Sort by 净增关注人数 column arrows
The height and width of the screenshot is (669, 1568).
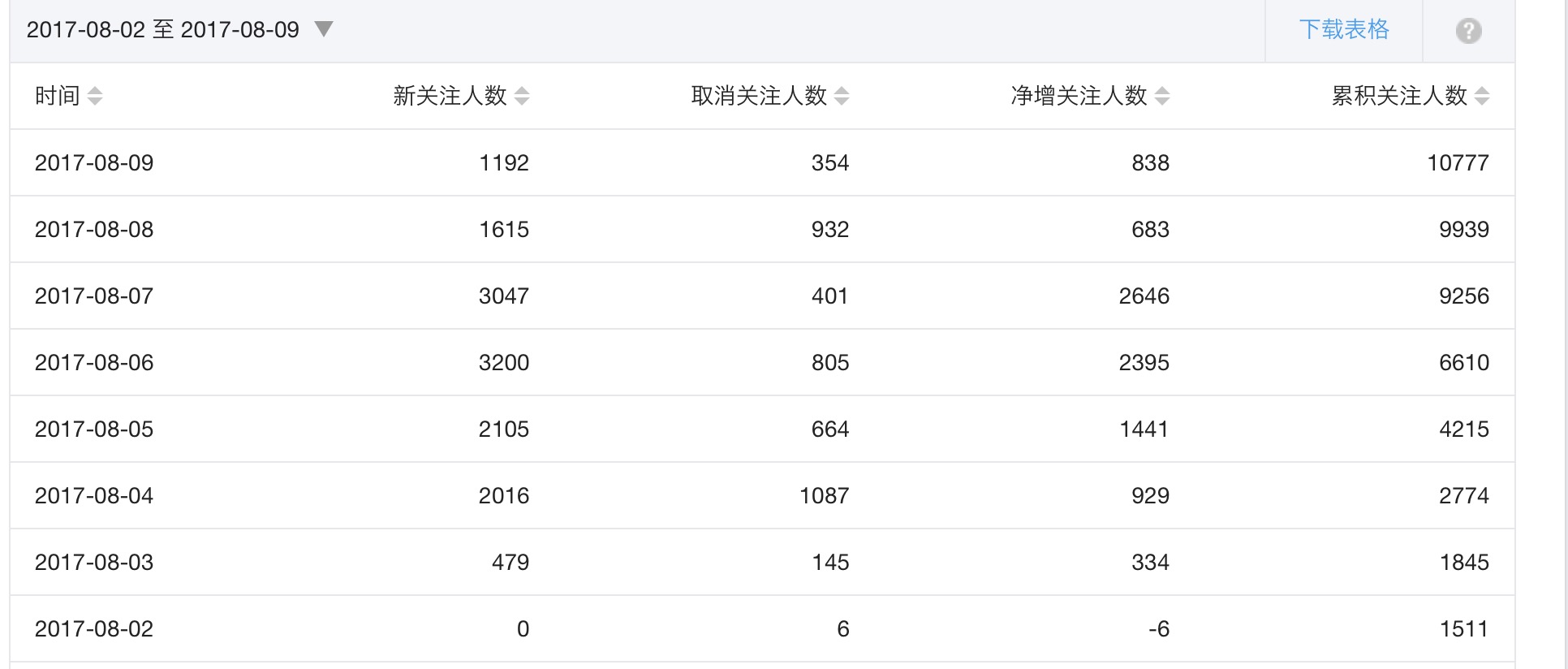(x=1162, y=96)
